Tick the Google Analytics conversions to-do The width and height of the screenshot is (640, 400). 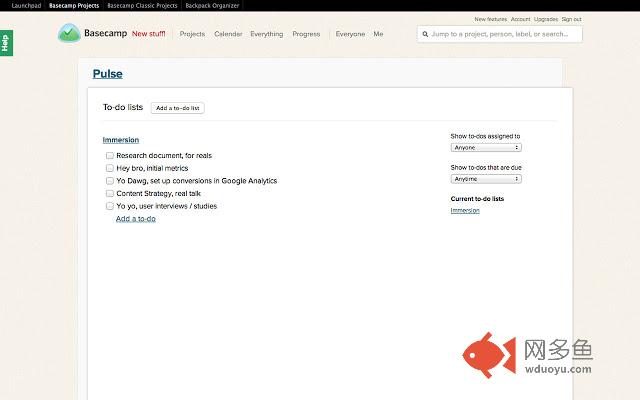(x=109, y=181)
